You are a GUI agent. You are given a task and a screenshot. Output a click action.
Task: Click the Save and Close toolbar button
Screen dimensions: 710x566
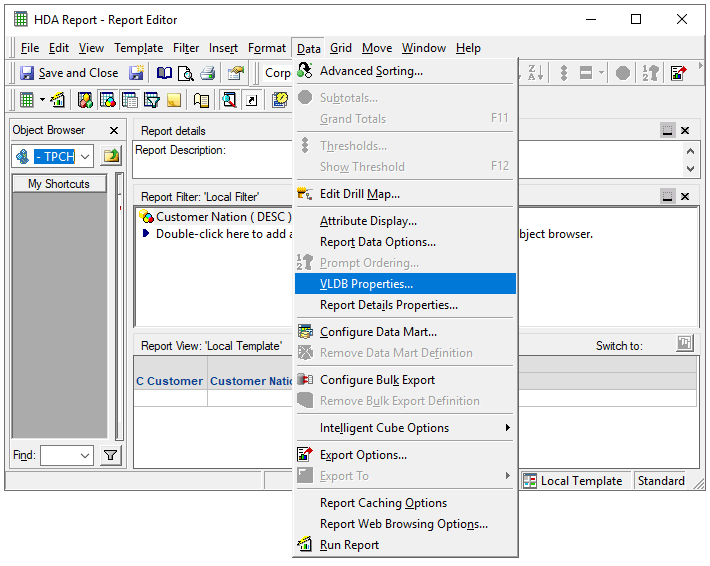tap(68, 73)
